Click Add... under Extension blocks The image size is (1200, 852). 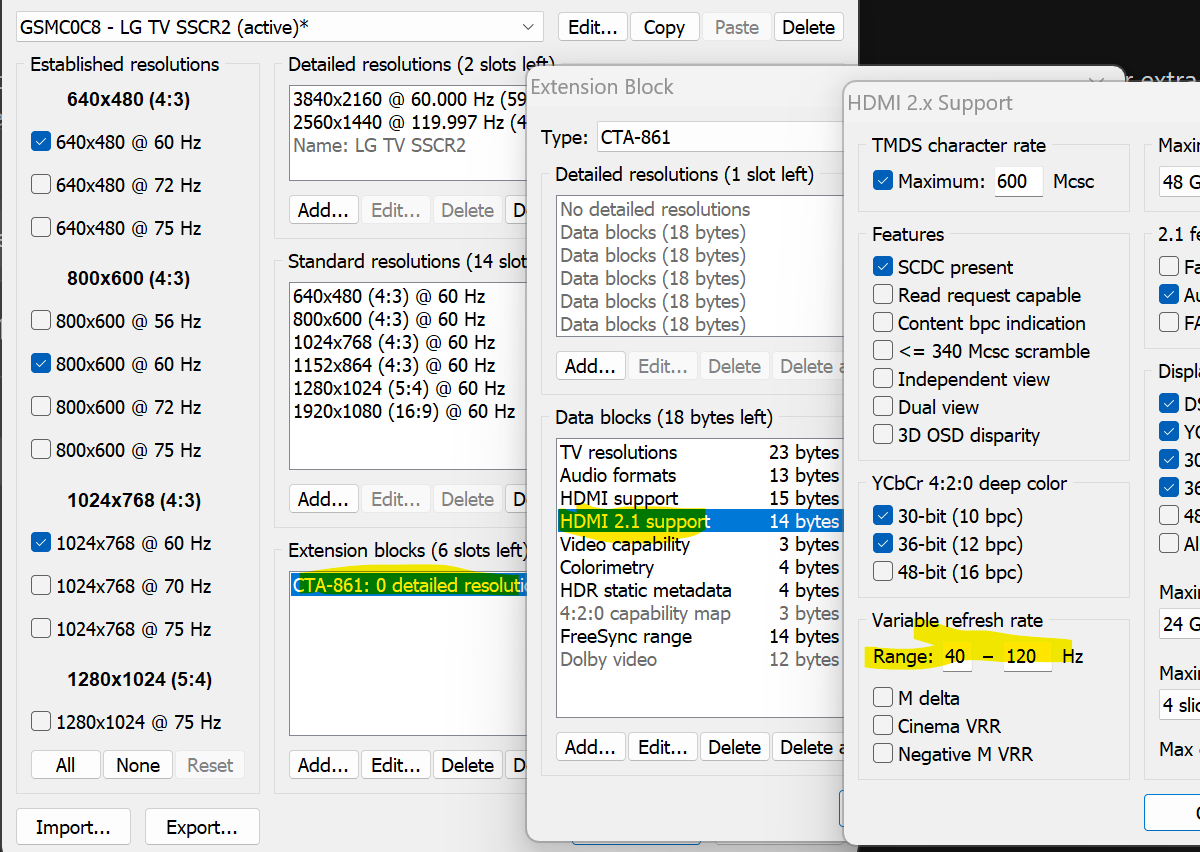(x=324, y=765)
